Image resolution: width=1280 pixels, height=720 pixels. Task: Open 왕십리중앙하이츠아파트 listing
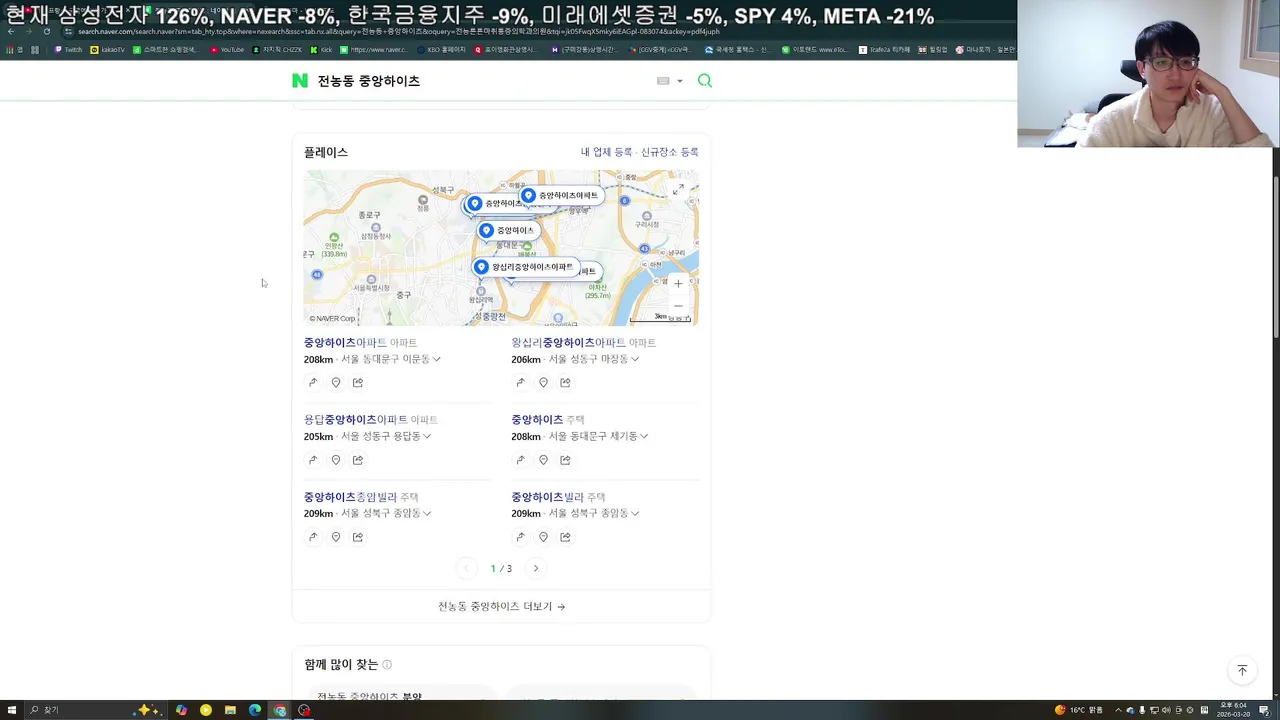click(569, 343)
